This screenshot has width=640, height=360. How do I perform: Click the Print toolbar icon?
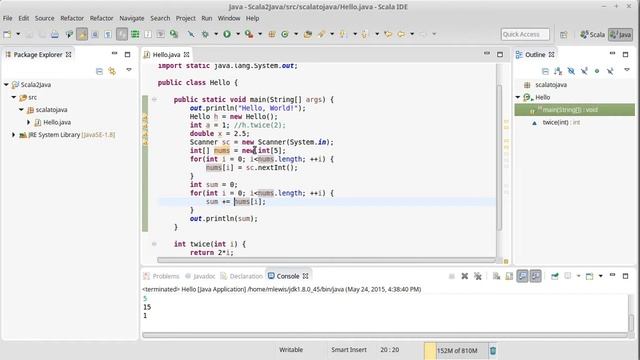55,35
